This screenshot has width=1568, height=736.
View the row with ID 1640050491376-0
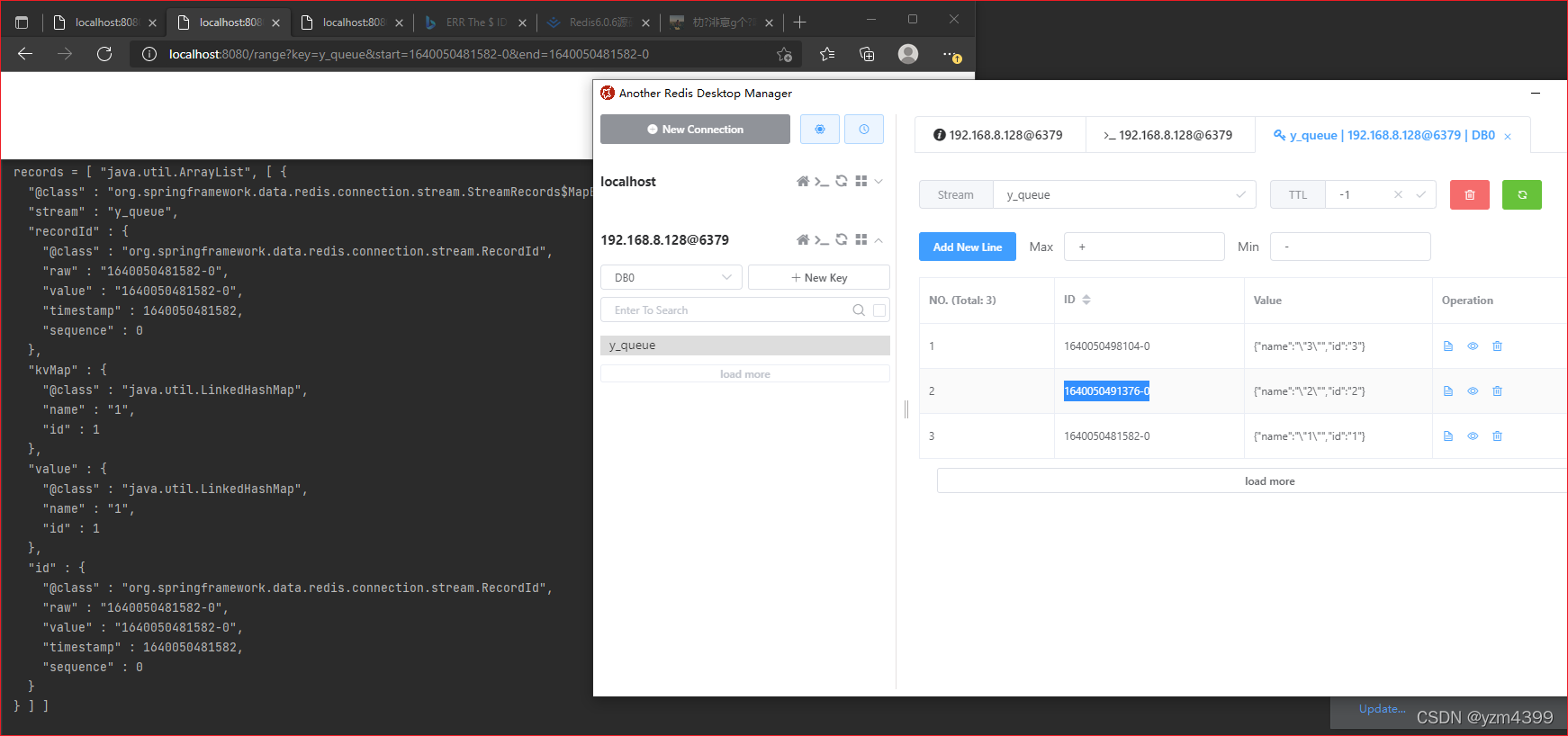tap(1473, 391)
